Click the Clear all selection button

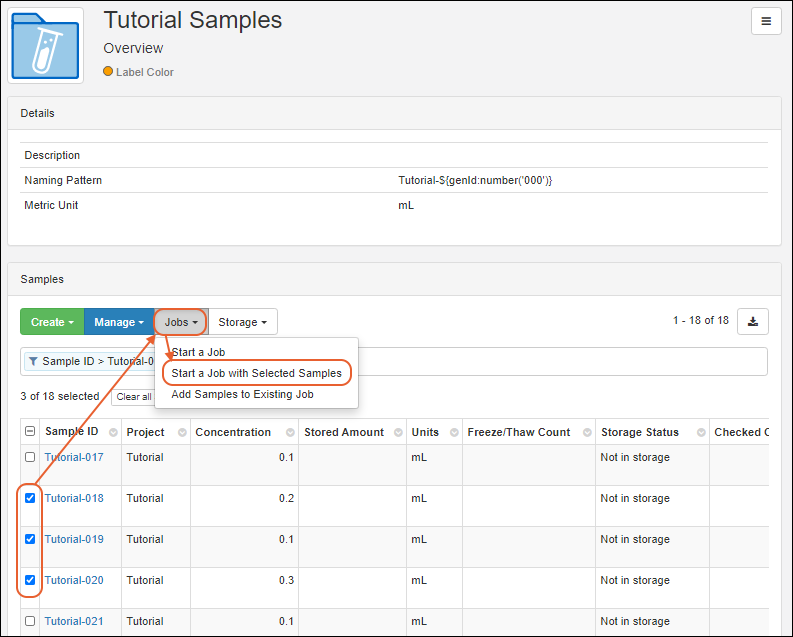[x=133, y=397]
